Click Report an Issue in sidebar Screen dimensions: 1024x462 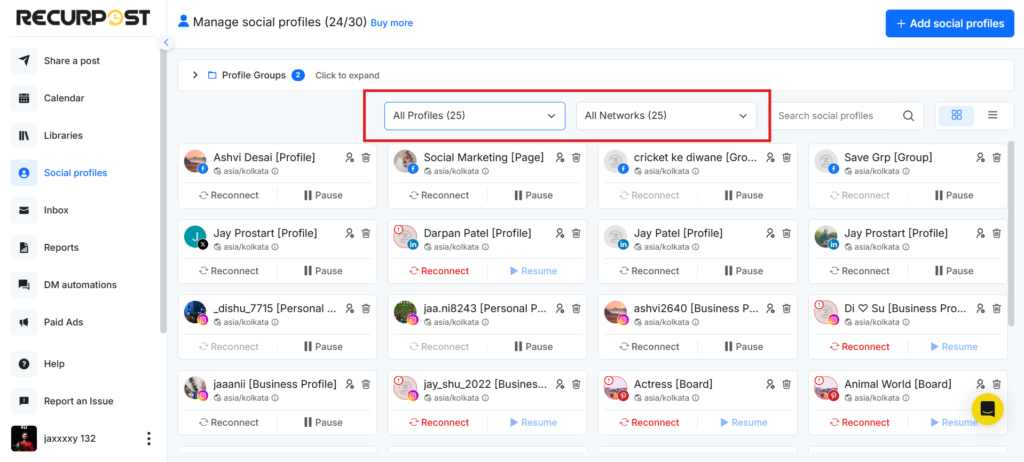pyautogui.click(x=78, y=401)
